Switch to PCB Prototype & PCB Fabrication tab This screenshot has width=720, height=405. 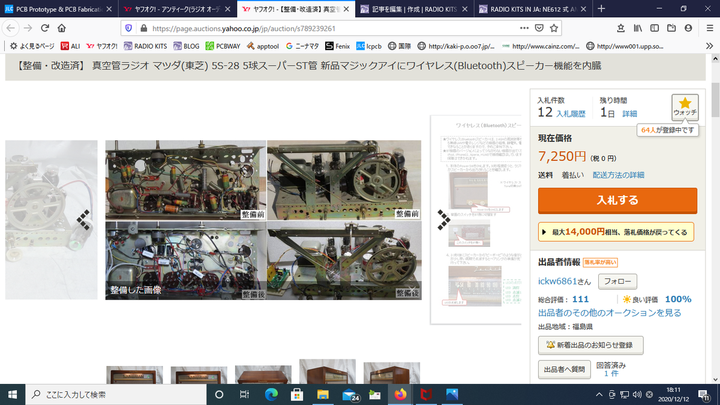tap(58, 8)
